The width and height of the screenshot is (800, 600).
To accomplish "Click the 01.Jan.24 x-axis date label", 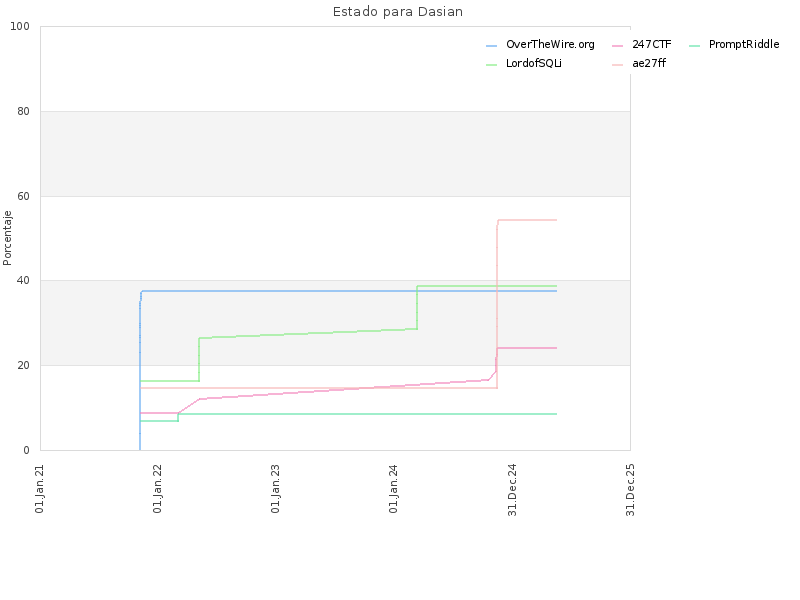I will [394, 488].
